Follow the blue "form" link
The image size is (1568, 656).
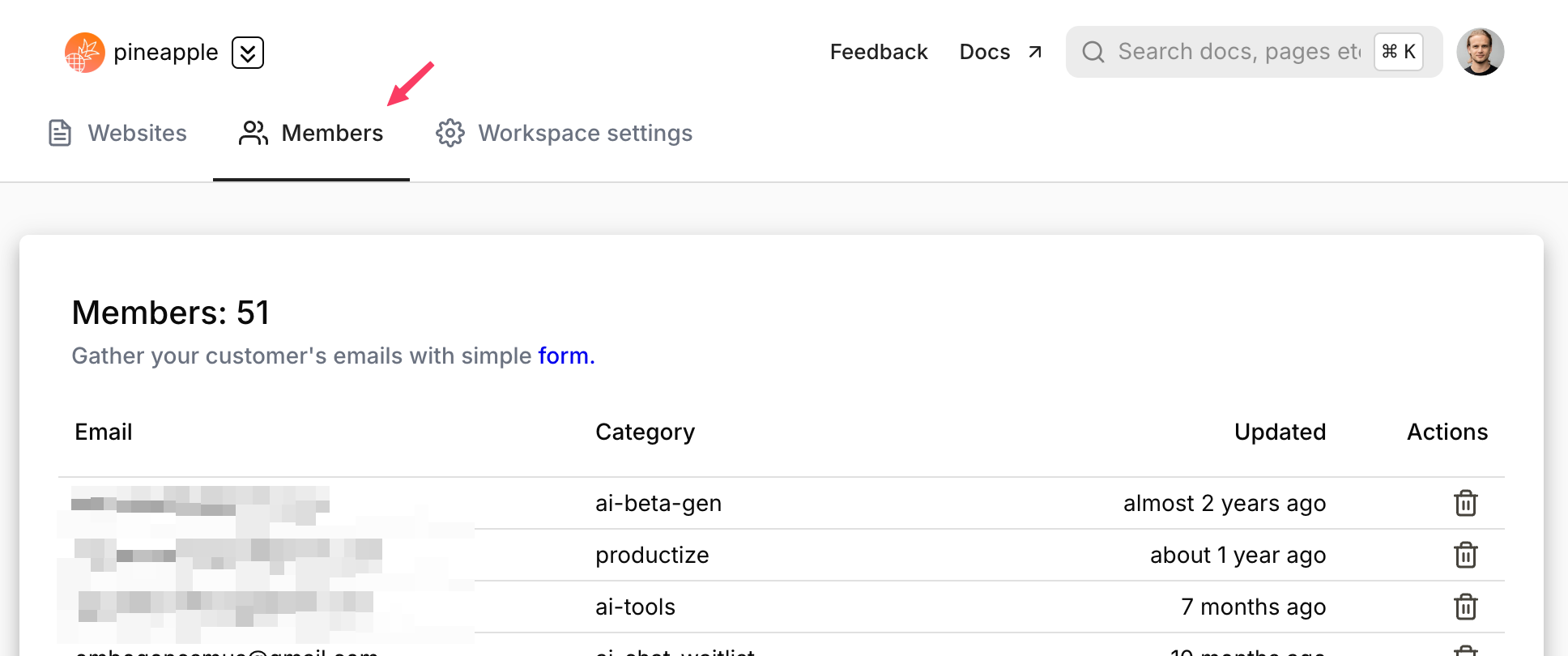pyautogui.click(x=566, y=356)
